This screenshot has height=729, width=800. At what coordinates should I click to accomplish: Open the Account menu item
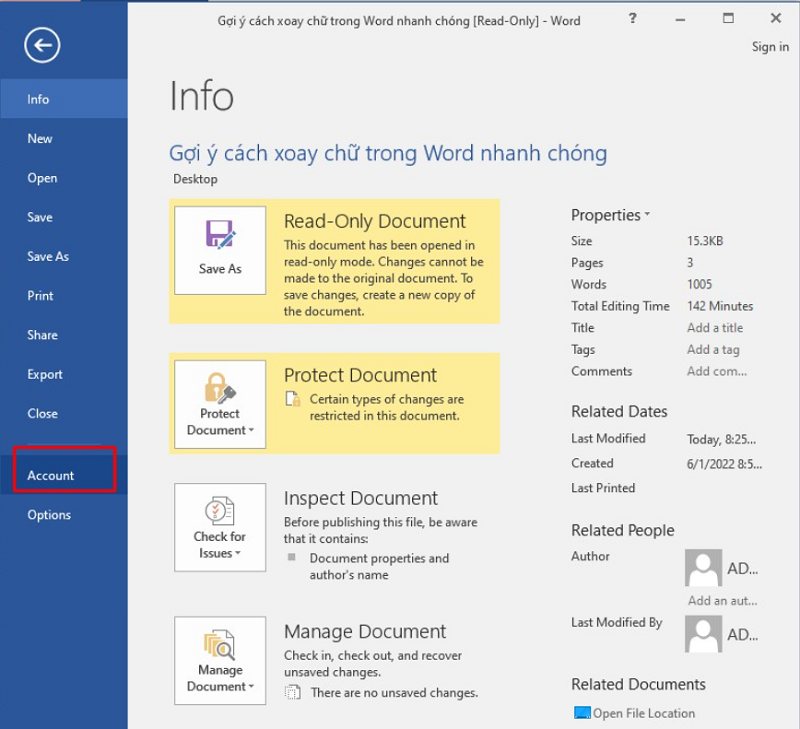tap(51, 475)
